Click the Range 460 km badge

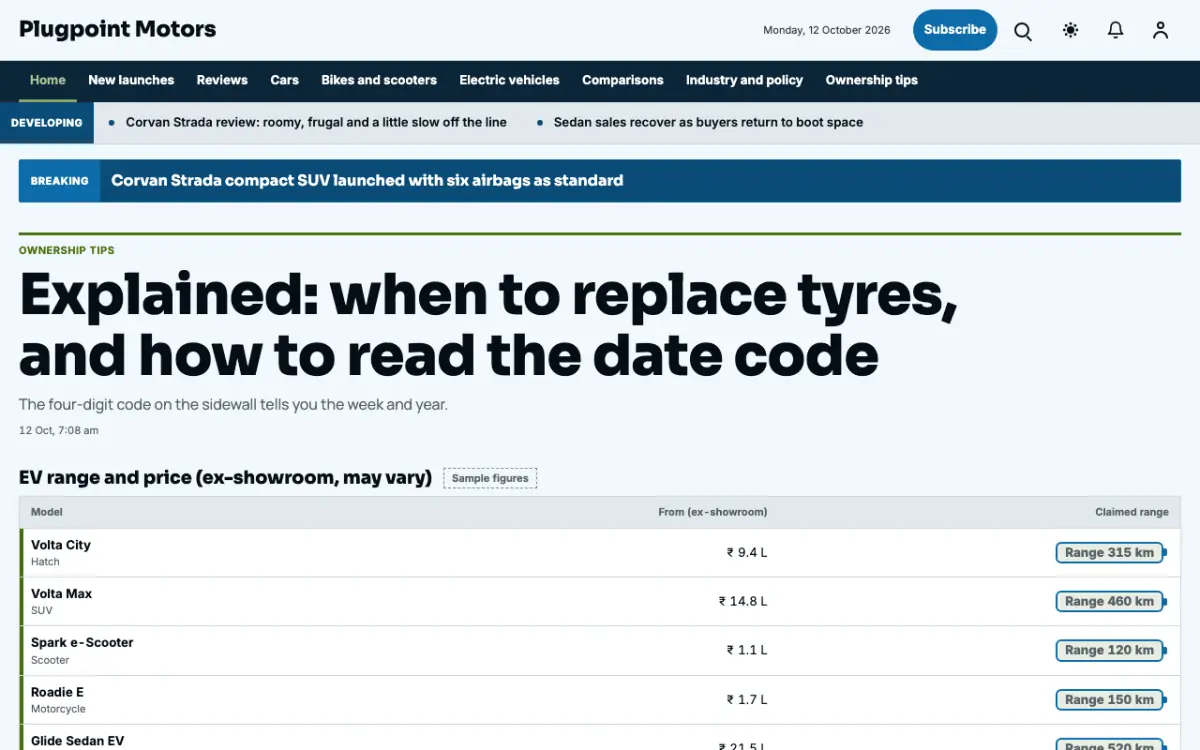coord(1109,602)
